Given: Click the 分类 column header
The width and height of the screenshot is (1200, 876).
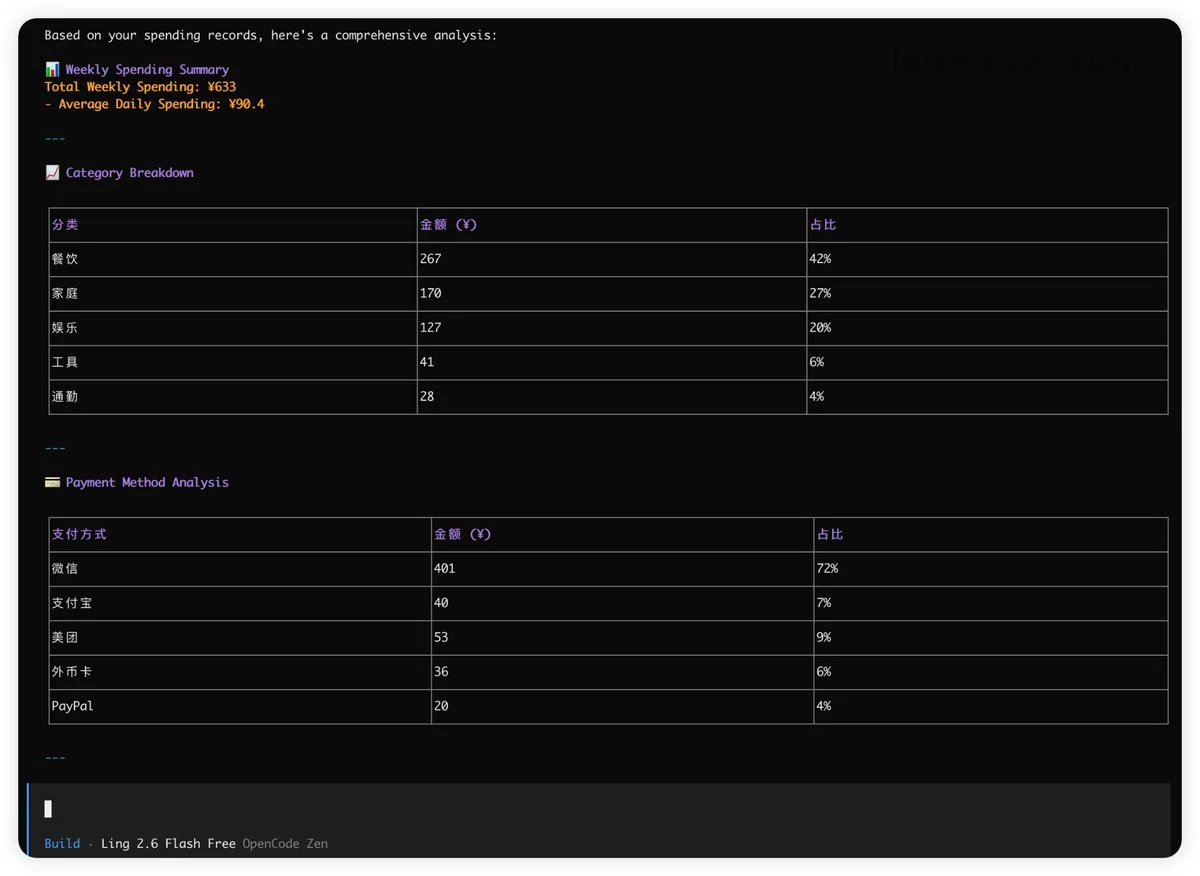Looking at the screenshot, I should click(65, 225).
